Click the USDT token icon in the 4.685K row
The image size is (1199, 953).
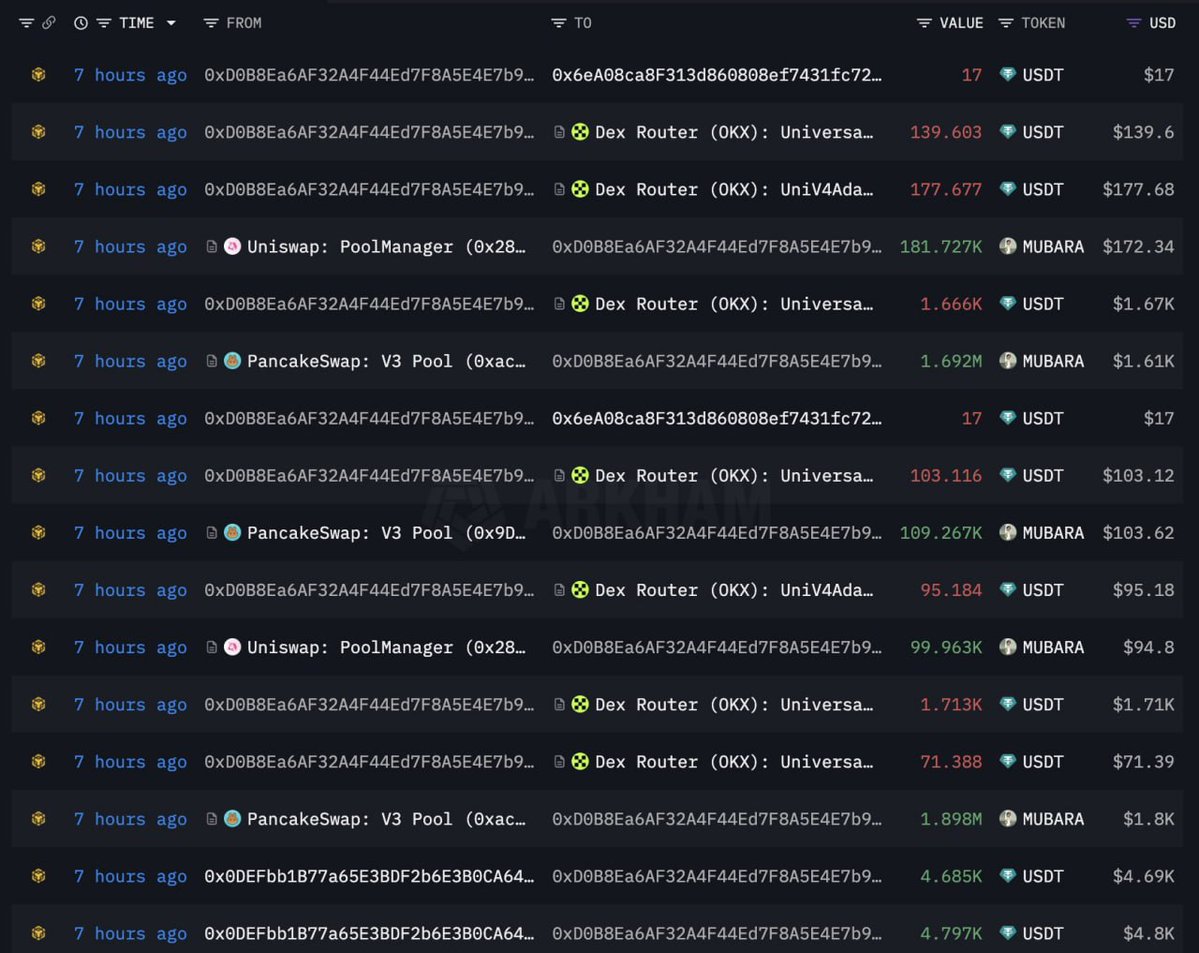(1008, 876)
